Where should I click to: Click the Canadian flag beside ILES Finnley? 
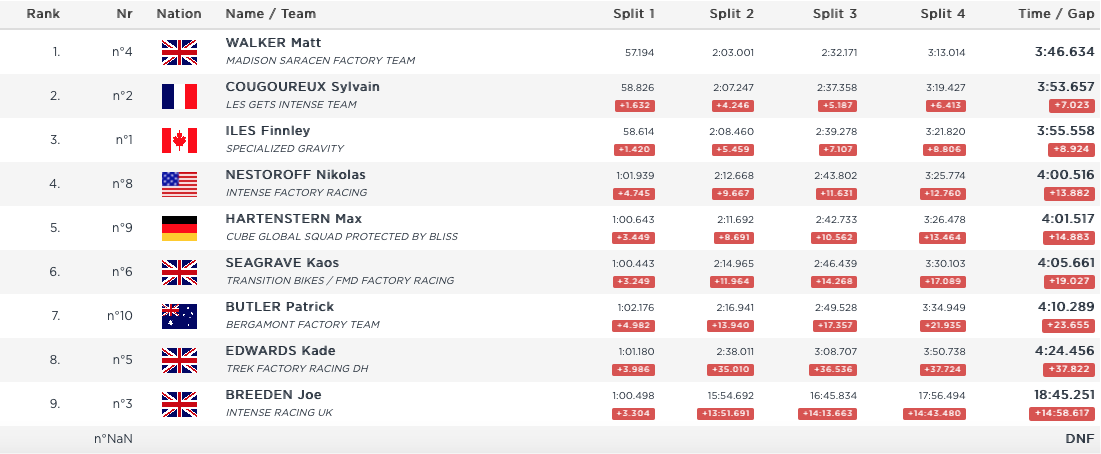coord(179,140)
